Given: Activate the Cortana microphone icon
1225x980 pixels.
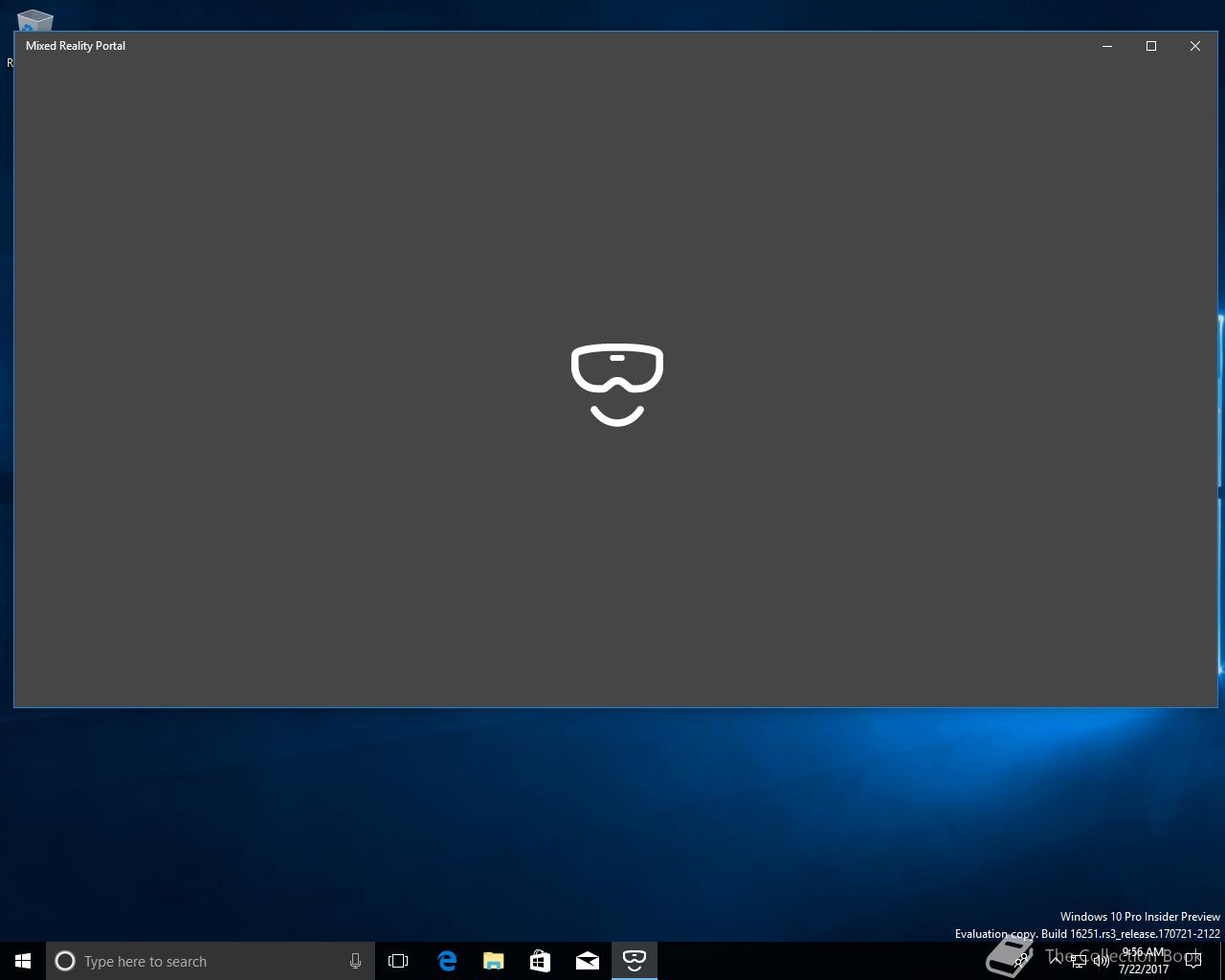Looking at the screenshot, I should (355, 961).
